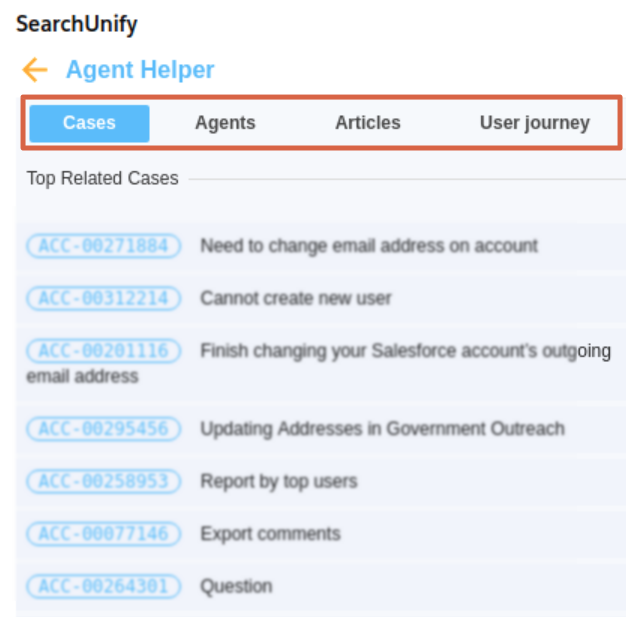Image resolution: width=626 pixels, height=617 pixels.
Task: Select the Articles tab
Action: click(x=368, y=124)
